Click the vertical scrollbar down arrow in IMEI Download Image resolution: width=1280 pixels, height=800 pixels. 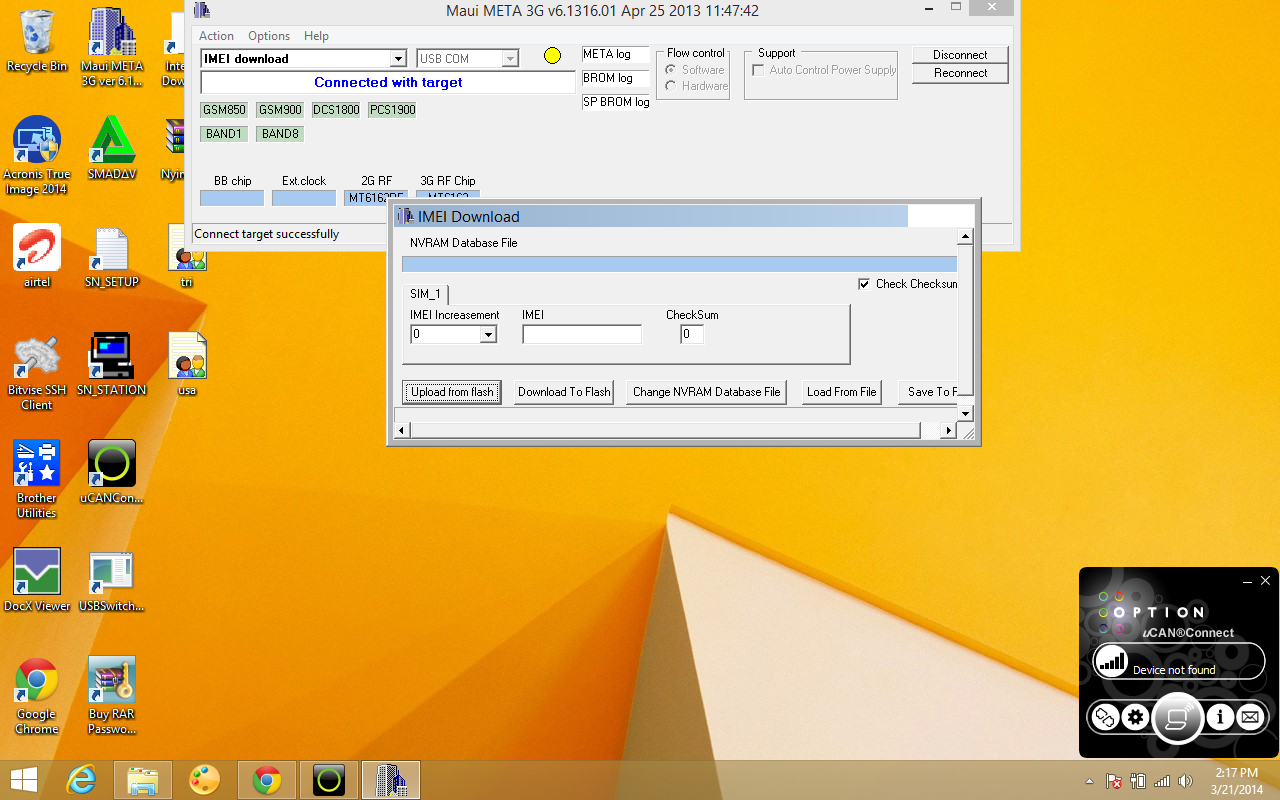coord(965,413)
